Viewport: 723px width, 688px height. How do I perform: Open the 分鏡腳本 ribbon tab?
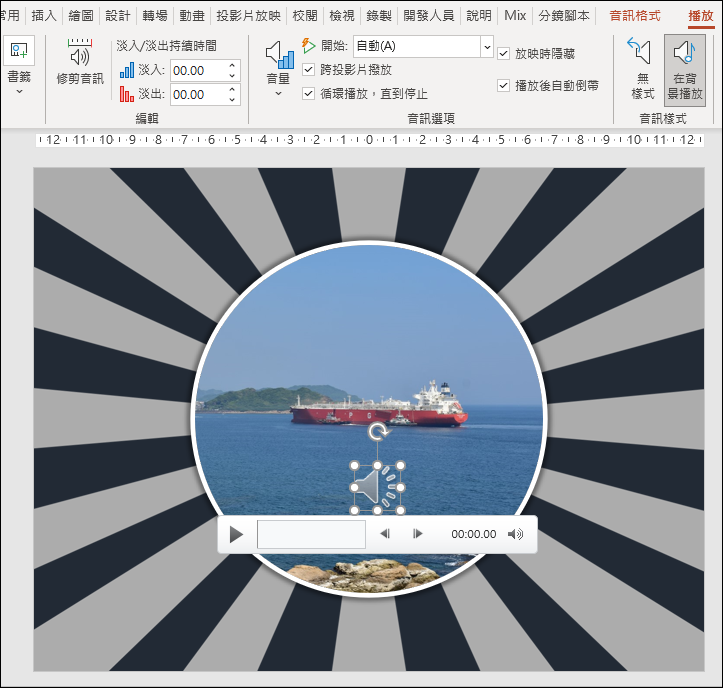point(564,16)
